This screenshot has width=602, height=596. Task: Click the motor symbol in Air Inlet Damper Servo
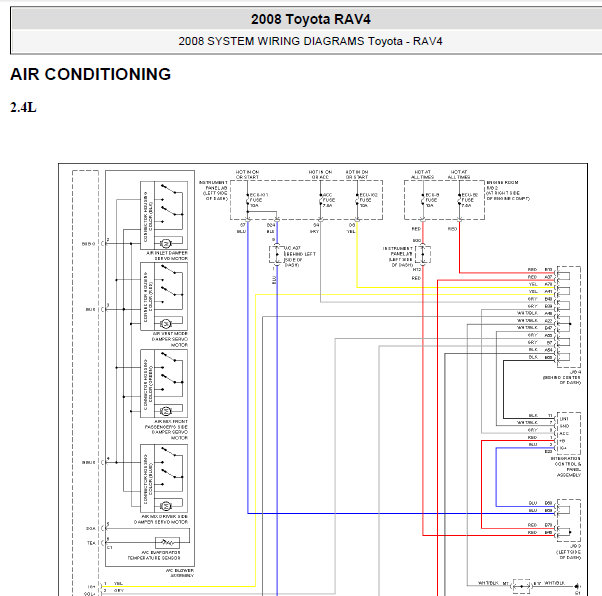[166, 243]
